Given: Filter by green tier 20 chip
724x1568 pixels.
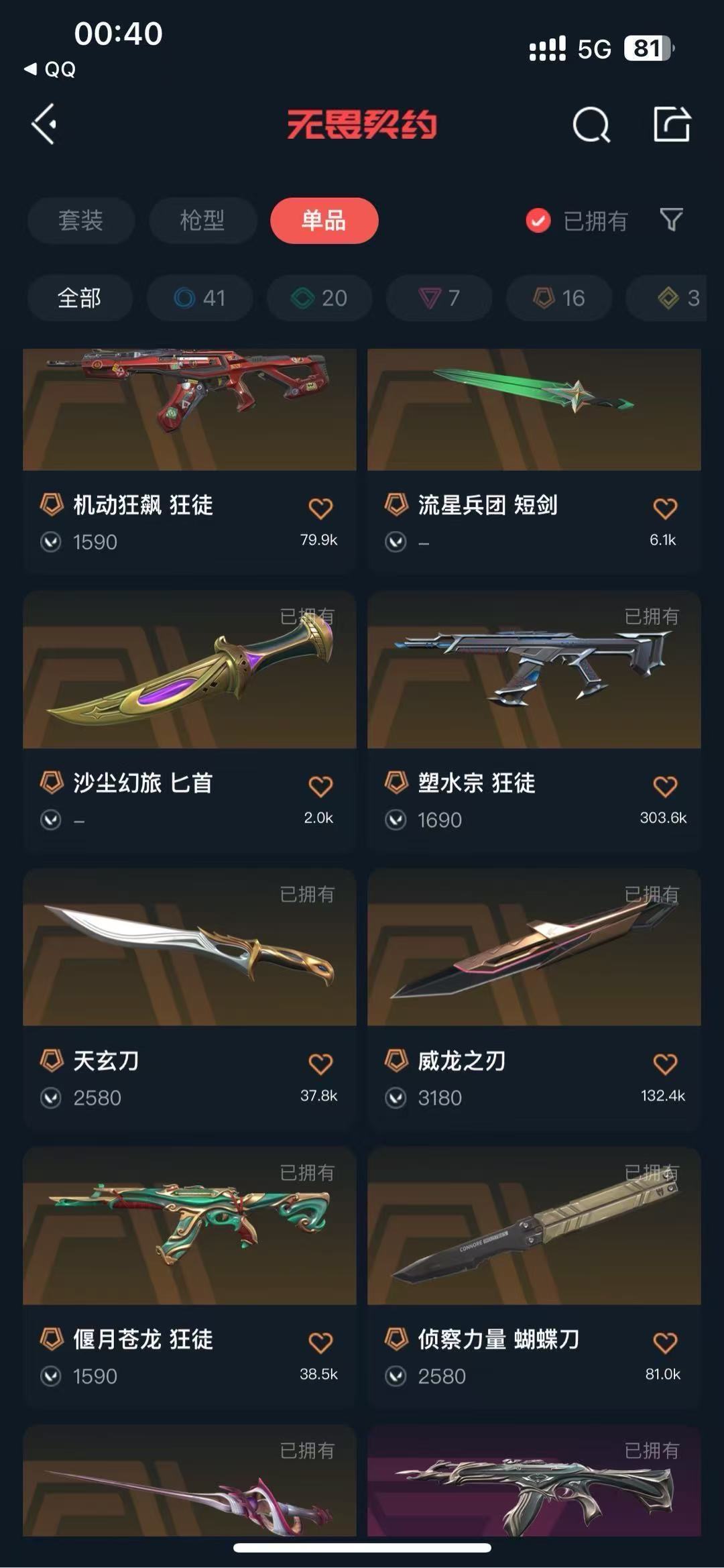Looking at the screenshot, I should (320, 298).
